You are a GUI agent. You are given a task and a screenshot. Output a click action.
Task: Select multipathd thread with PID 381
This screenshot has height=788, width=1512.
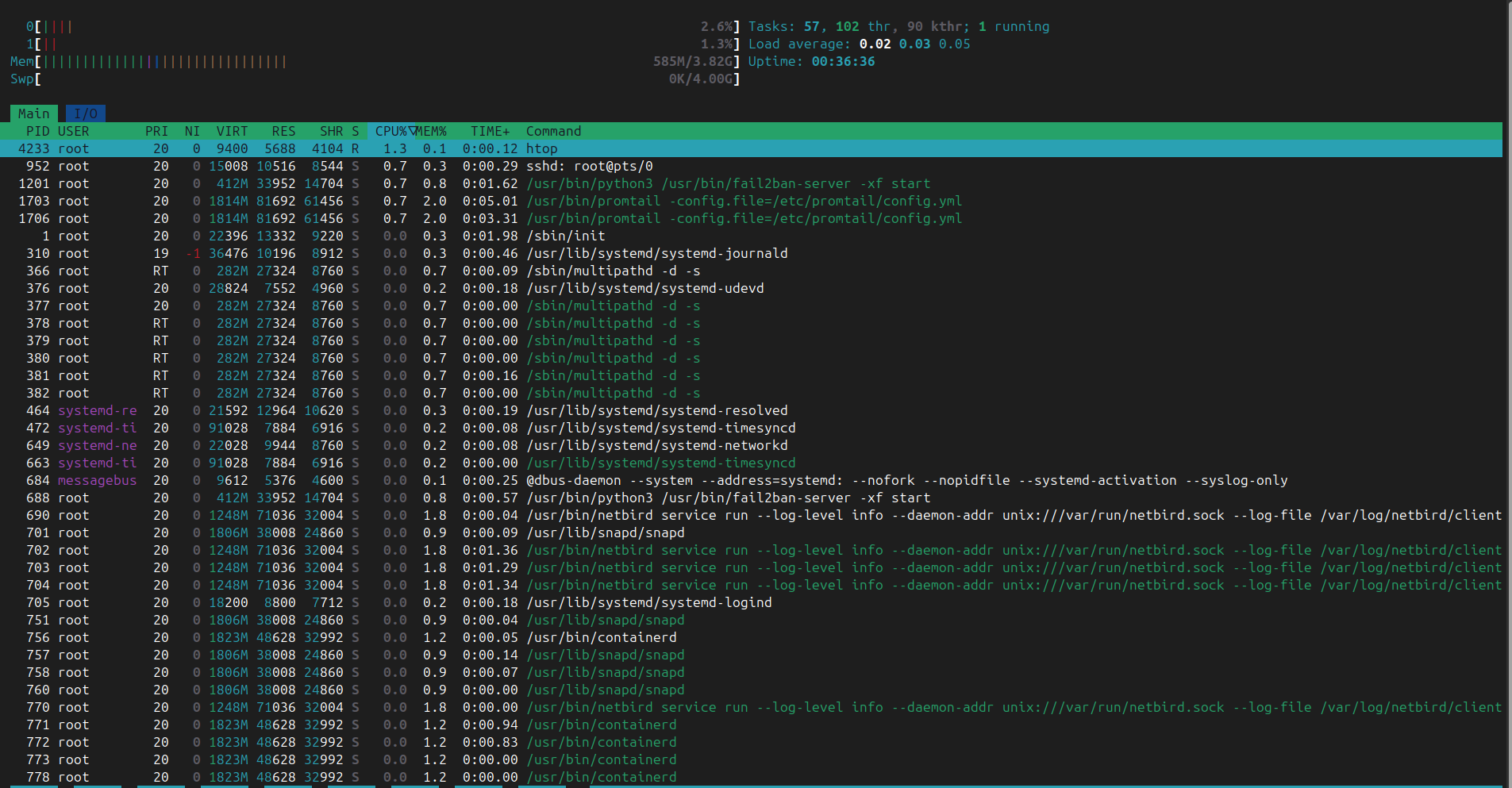pyautogui.click(x=751, y=375)
